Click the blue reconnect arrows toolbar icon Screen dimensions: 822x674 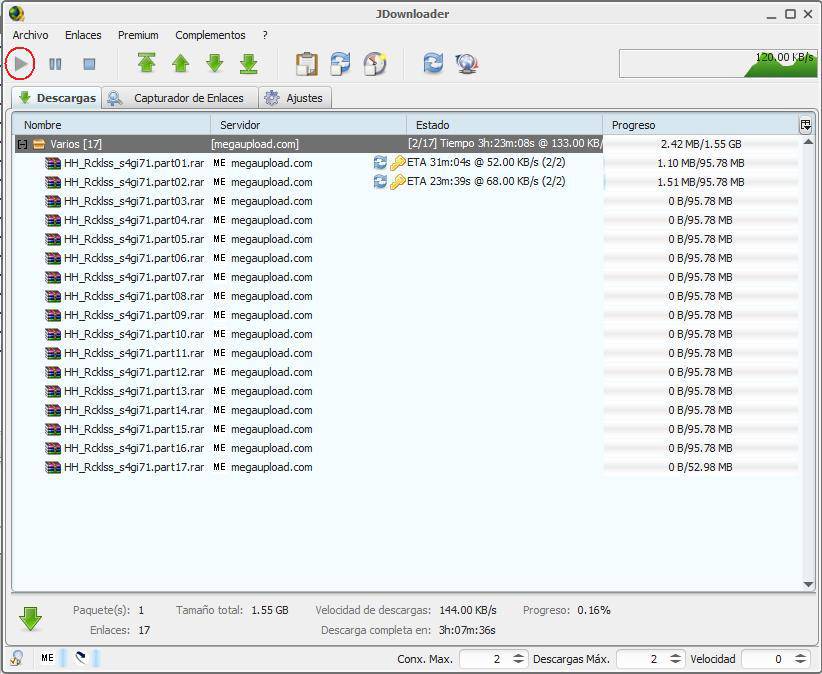433,63
